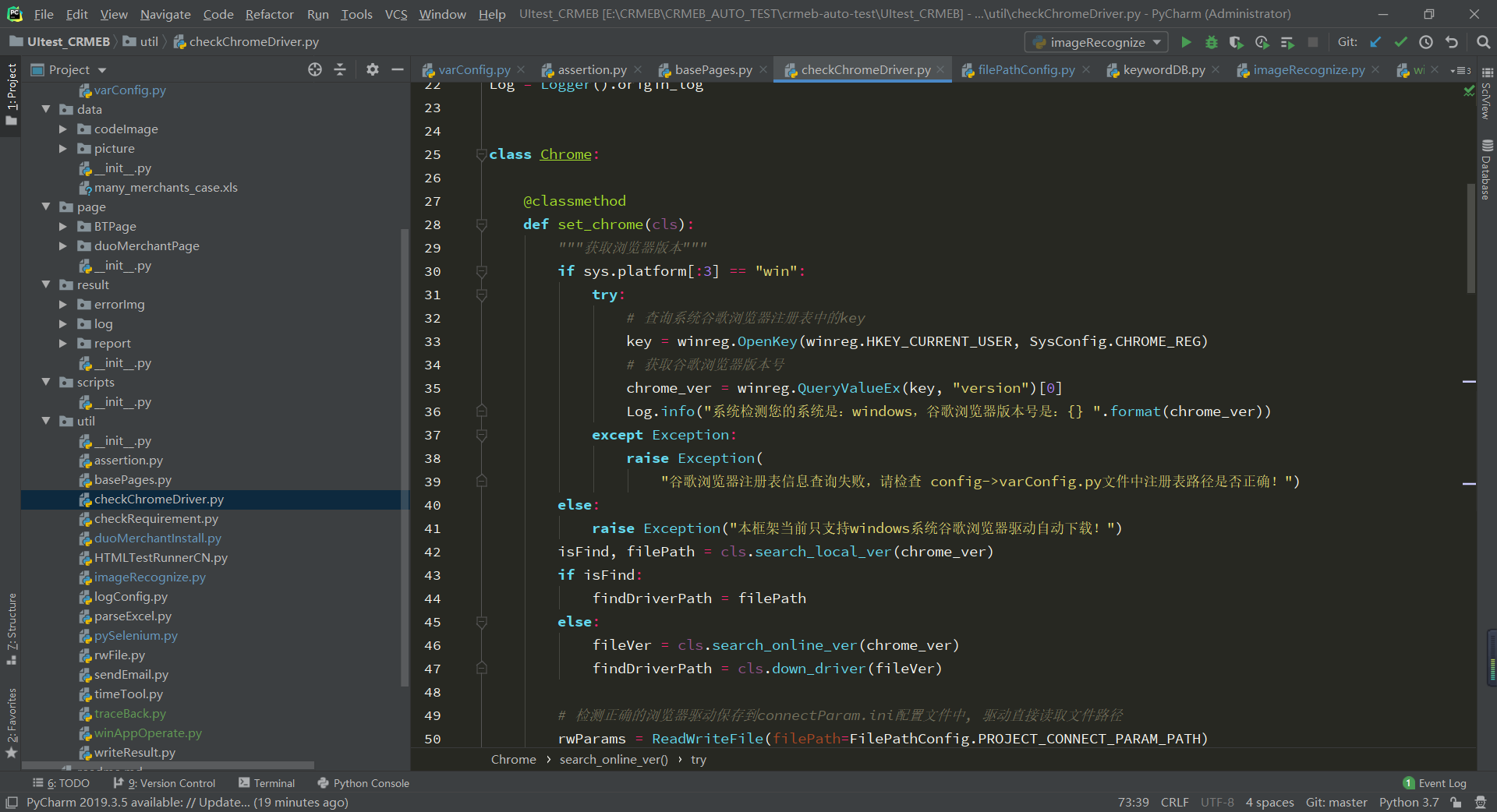Screen dimensions: 1497x812
Task: Select logConfig.py in project tree
Action: (x=130, y=597)
